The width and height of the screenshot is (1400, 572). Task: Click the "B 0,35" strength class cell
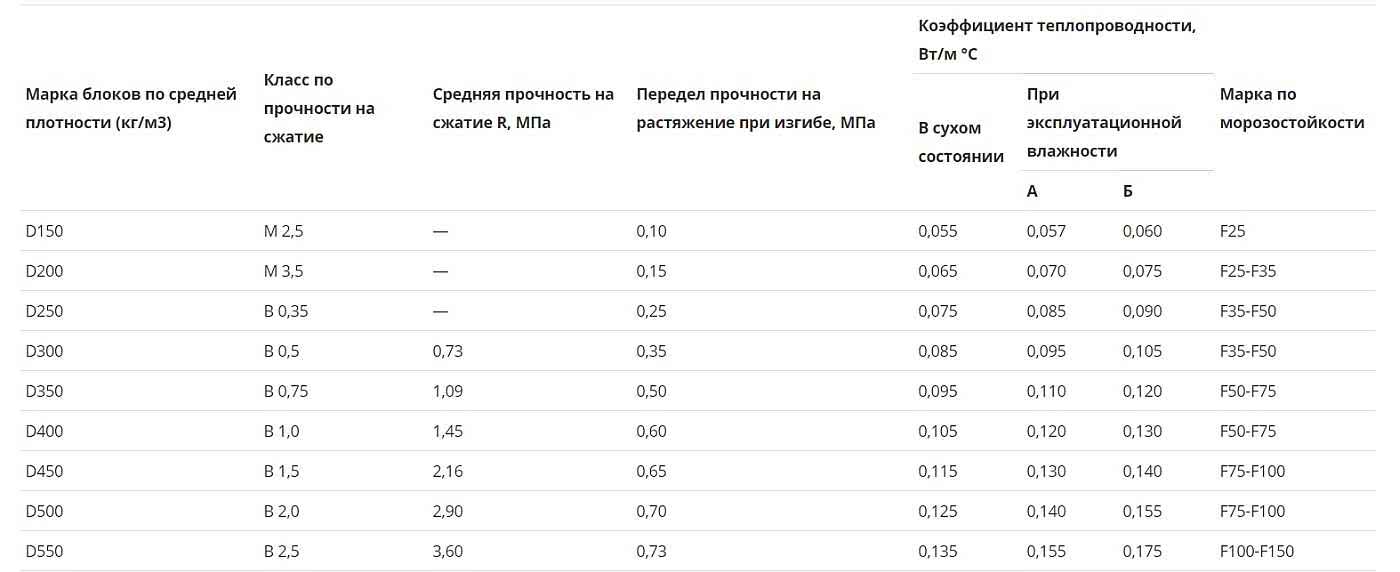click(x=286, y=311)
